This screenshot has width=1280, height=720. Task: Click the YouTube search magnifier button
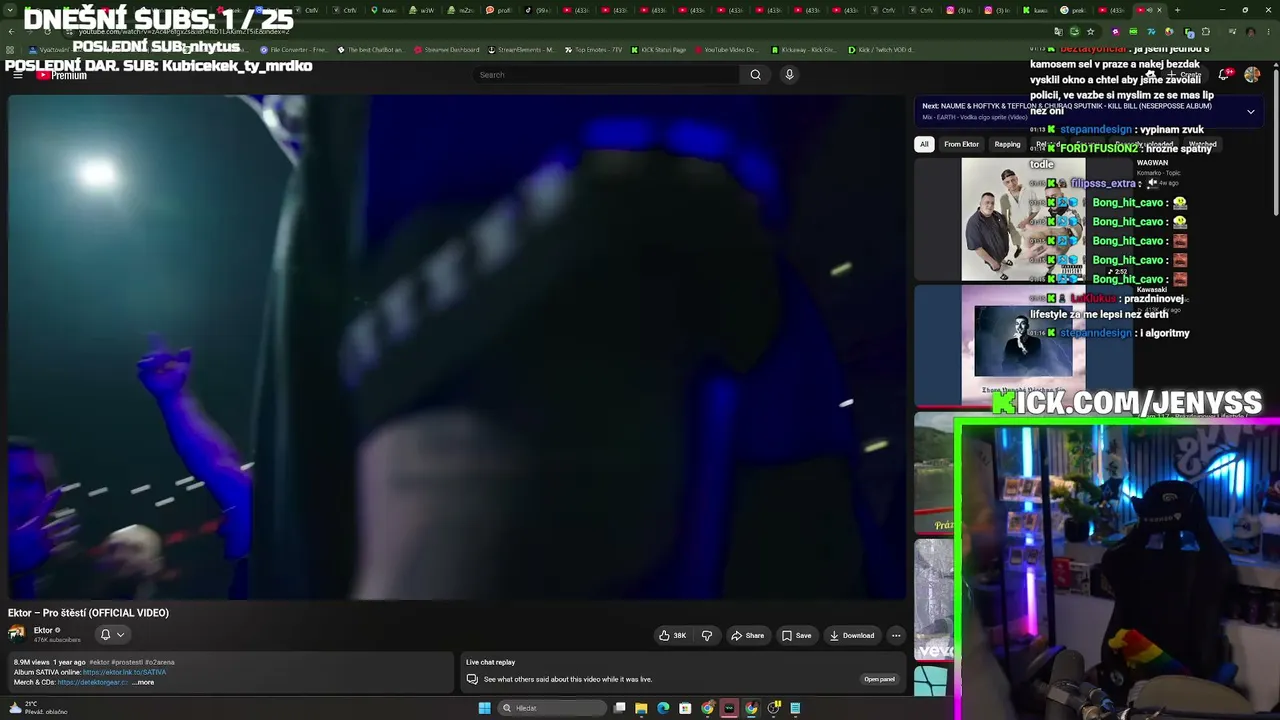[x=755, y=74]
